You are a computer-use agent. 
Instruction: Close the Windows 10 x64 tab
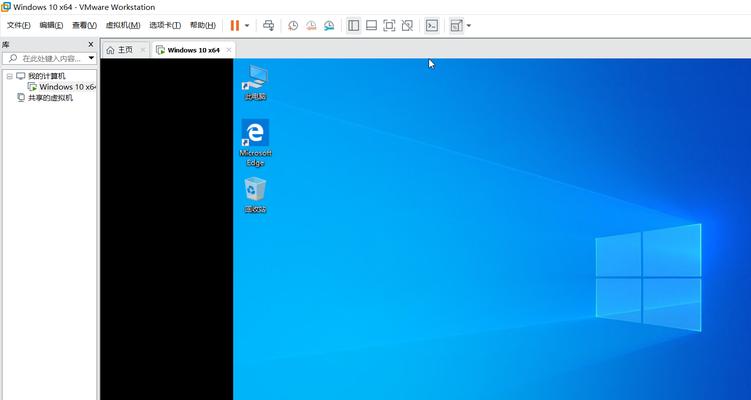tap(228, 50)
